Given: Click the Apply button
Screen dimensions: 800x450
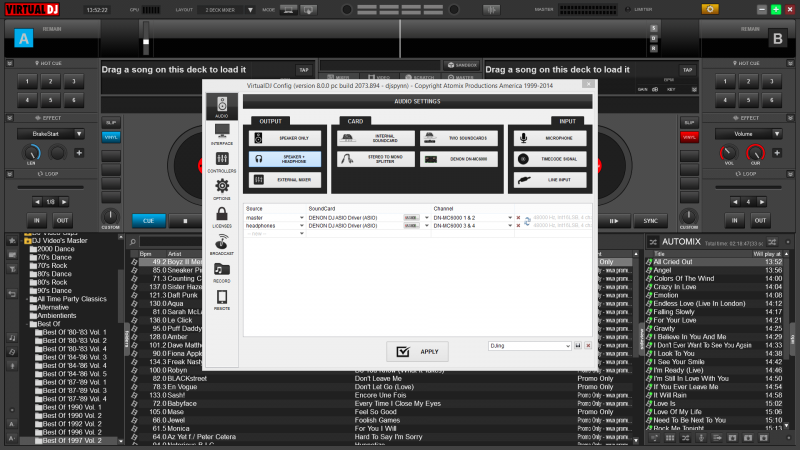Looking at the screenshot, I should (417, 351).
